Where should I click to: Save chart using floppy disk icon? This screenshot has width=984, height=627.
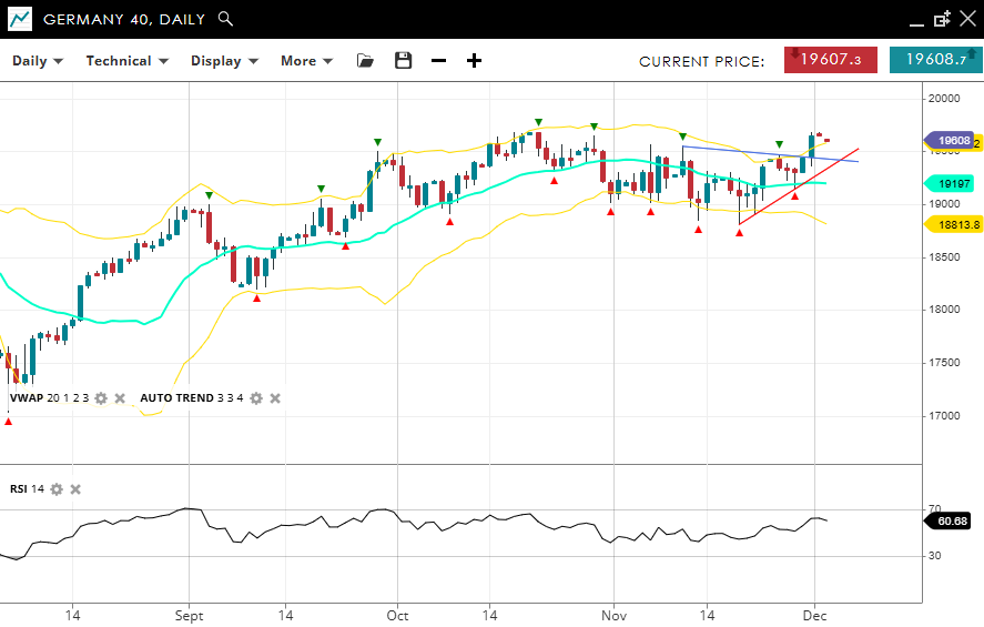403,61
